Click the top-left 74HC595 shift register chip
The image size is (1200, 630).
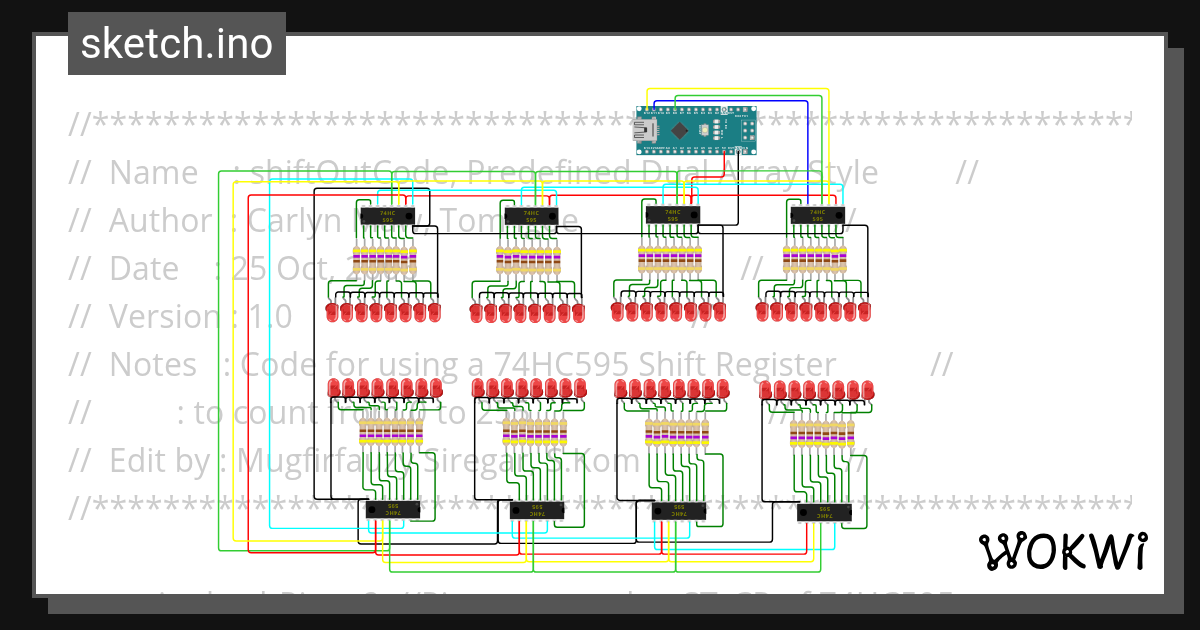[x=388, y=214]
